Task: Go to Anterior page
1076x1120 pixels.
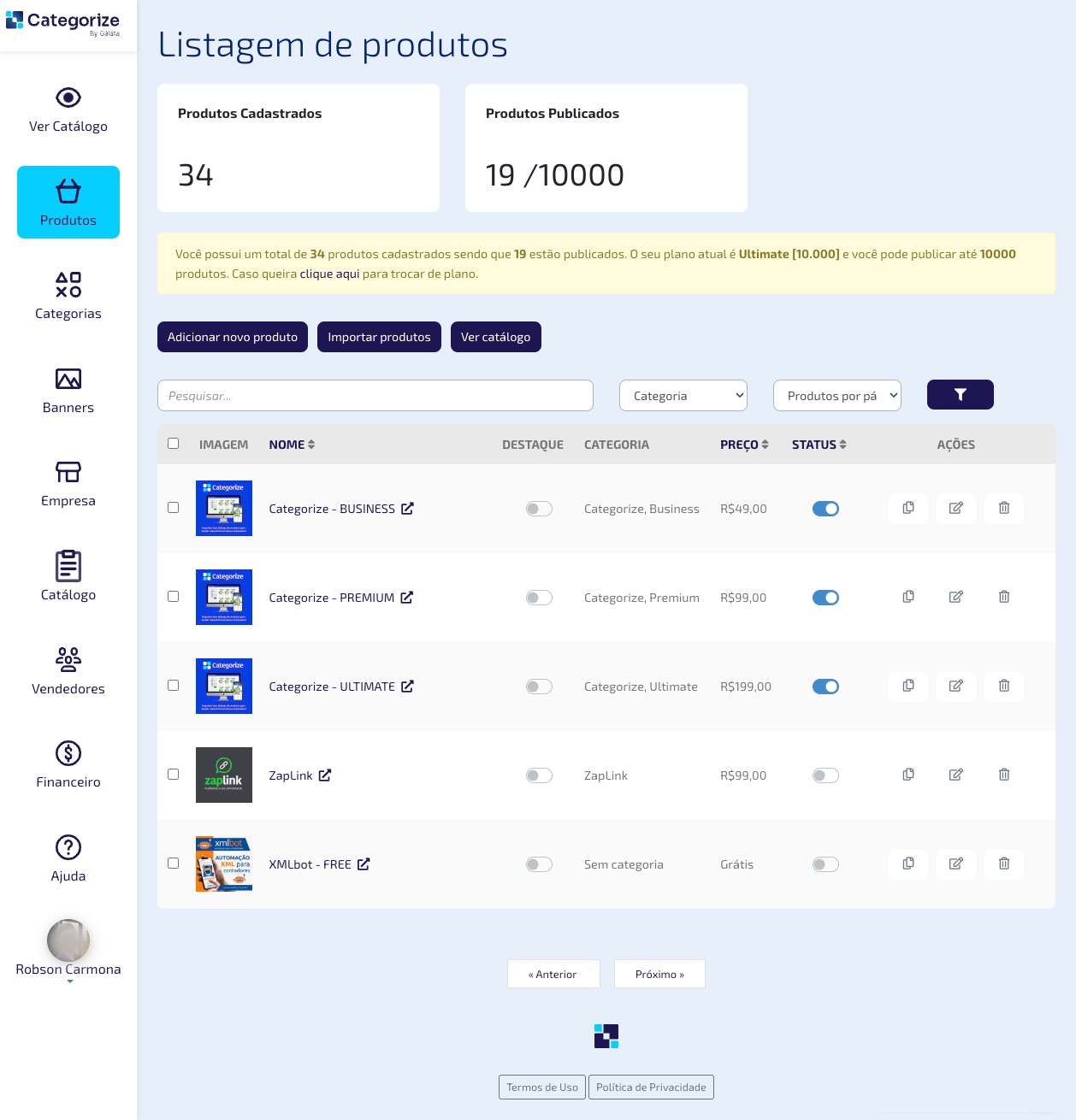Action: click(553, 974)
